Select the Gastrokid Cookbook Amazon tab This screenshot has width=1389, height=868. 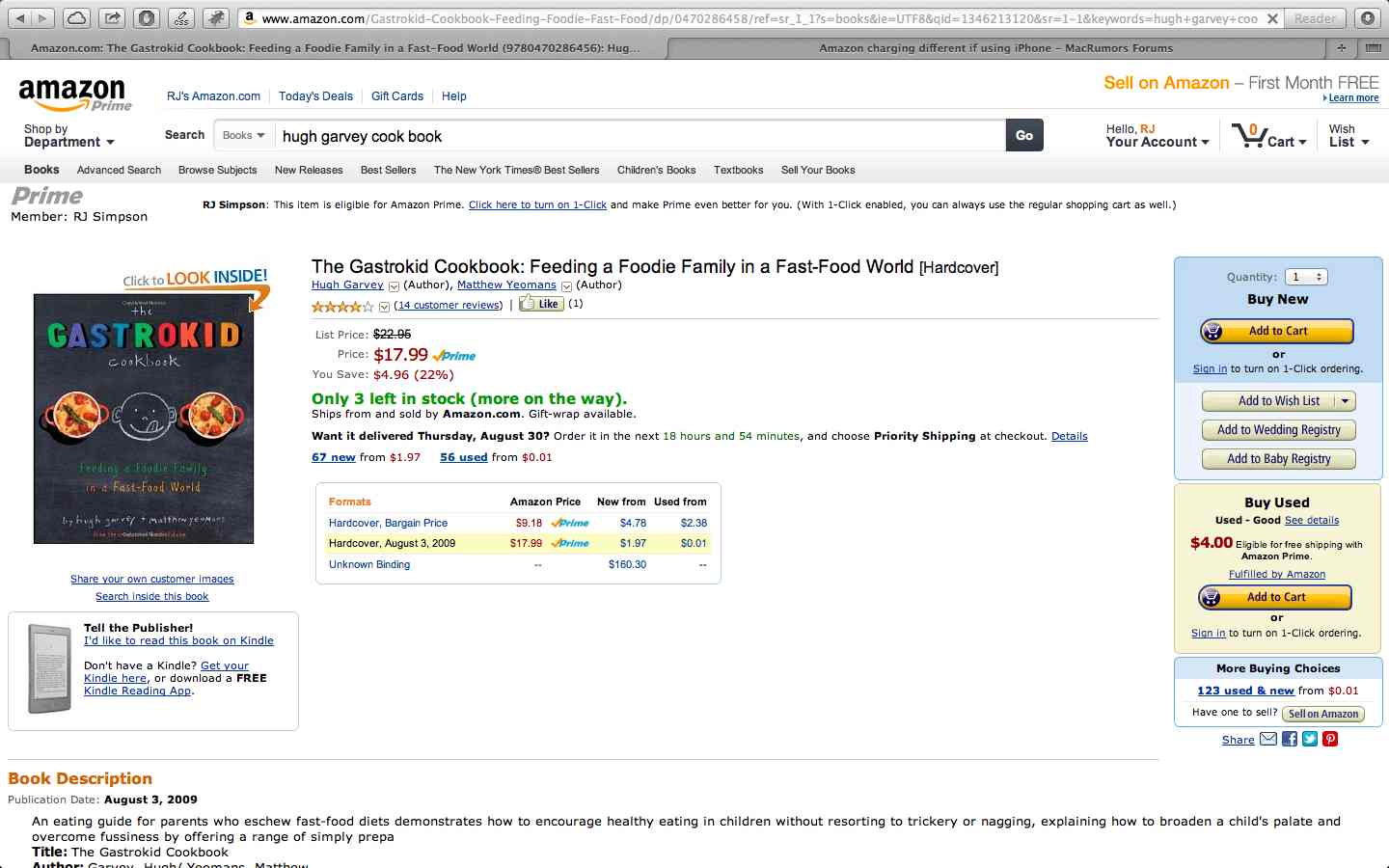pos(335,47)
